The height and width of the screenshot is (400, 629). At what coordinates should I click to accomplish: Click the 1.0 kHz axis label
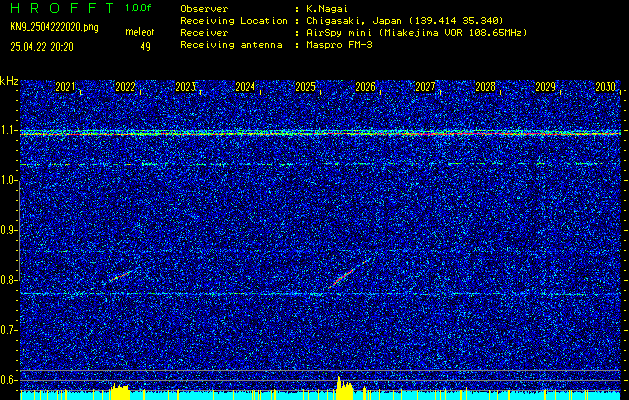[x=7, y=181]
